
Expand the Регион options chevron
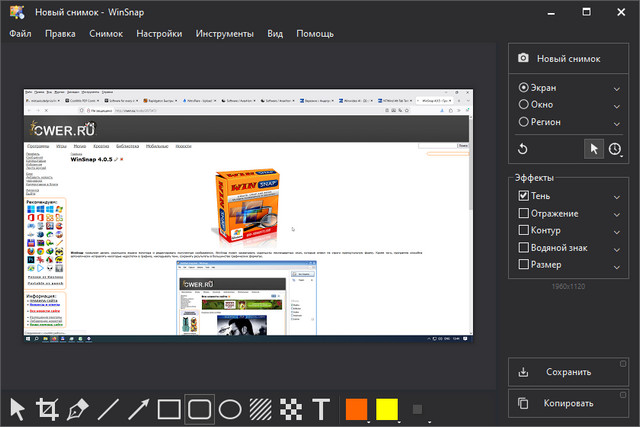click(x=617, y=124)
